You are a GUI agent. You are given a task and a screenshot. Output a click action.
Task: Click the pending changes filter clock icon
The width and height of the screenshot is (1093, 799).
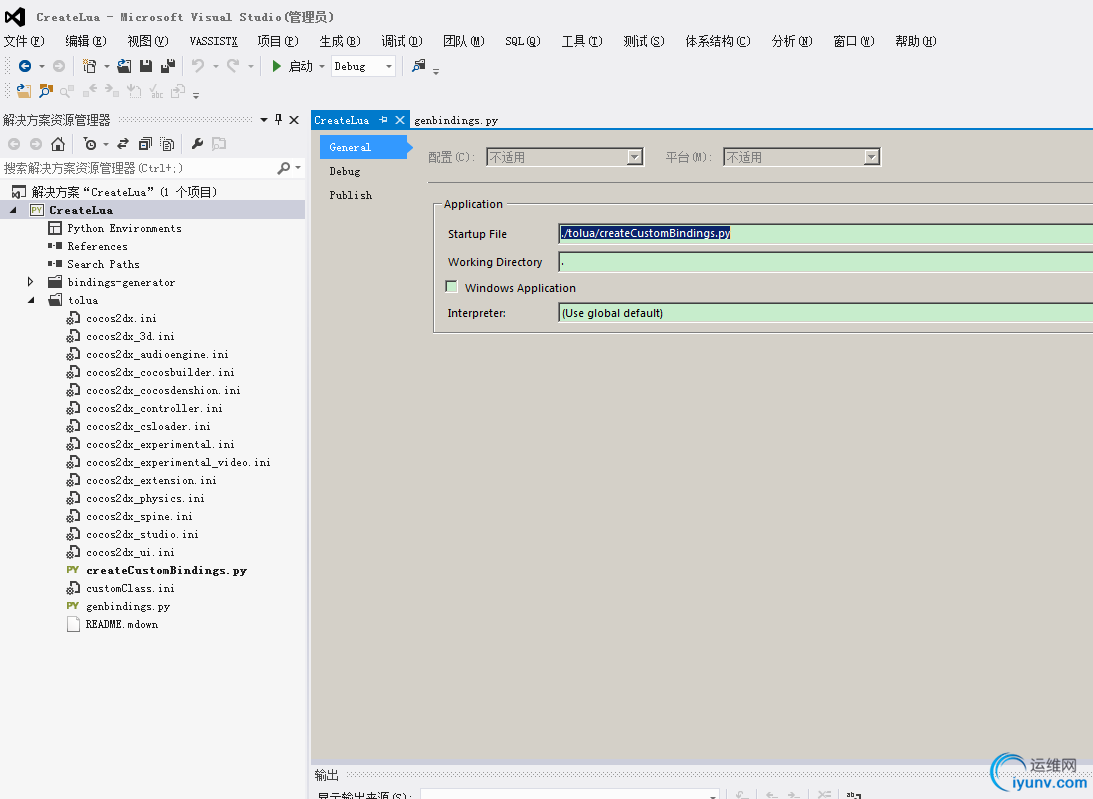[90, 144]
